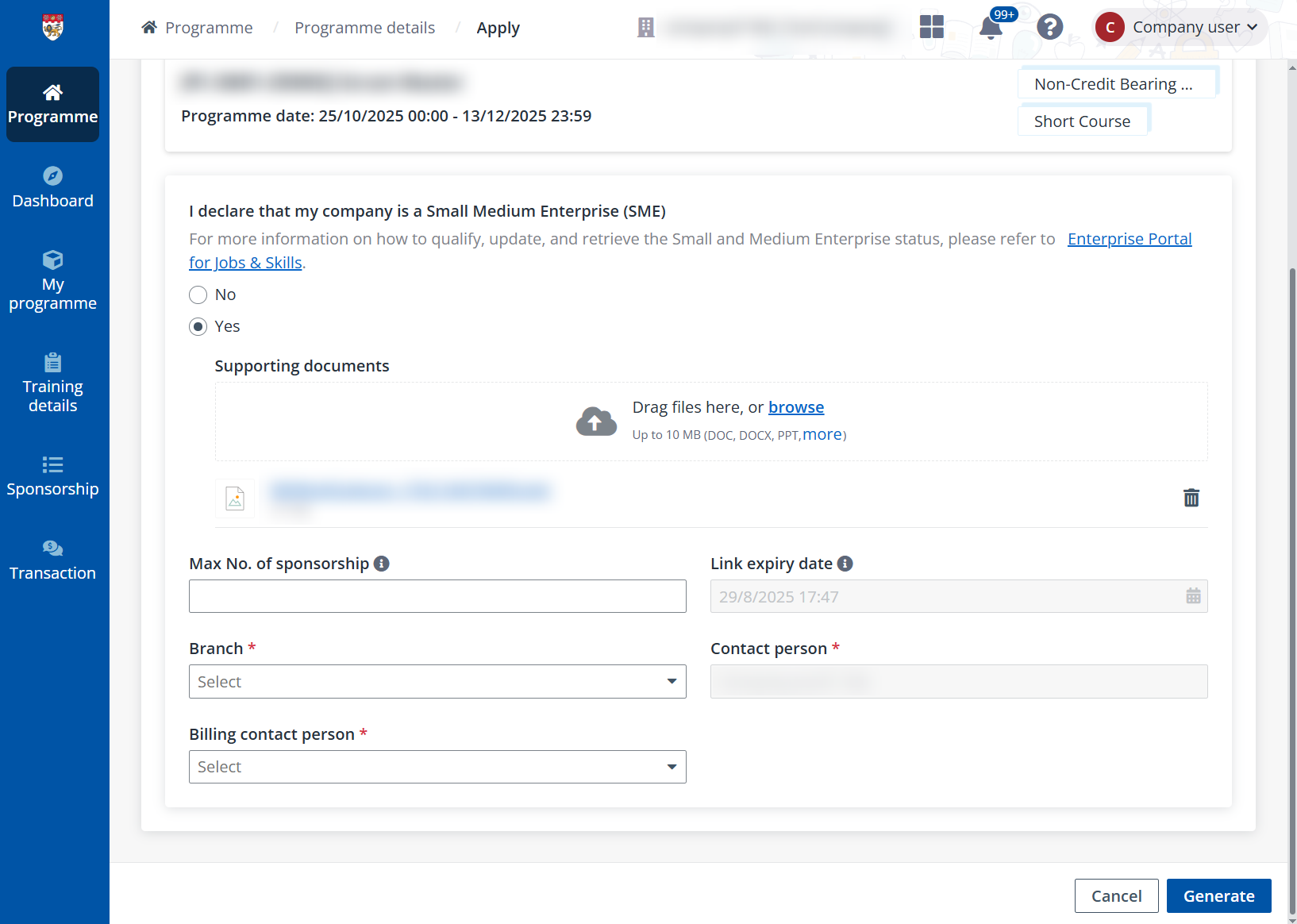
Task: Open My programme from the sidebar
Action: 52,281
